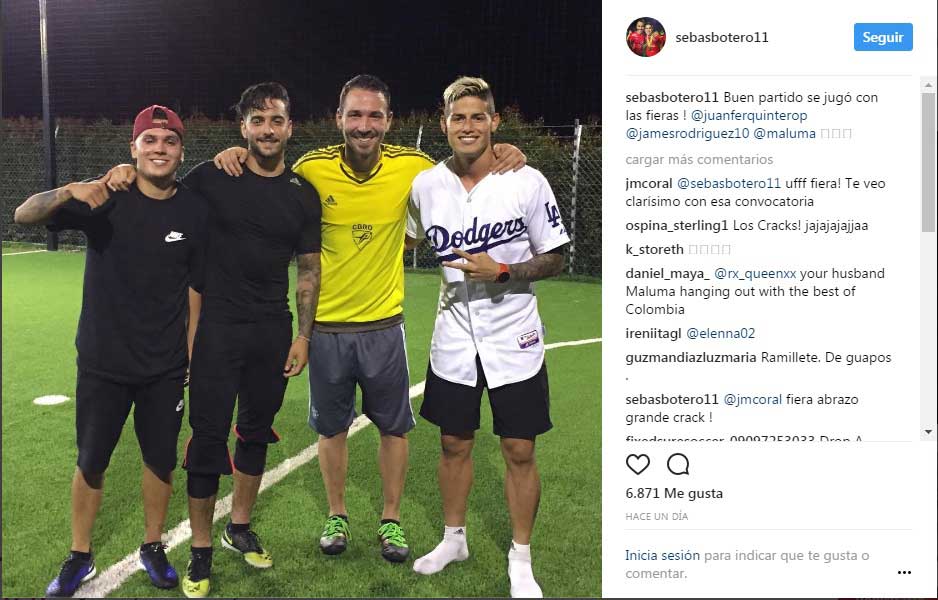
Task: Load more comments with cargar más comentarios
Action: pyautogui.click(x=699, y=160)
